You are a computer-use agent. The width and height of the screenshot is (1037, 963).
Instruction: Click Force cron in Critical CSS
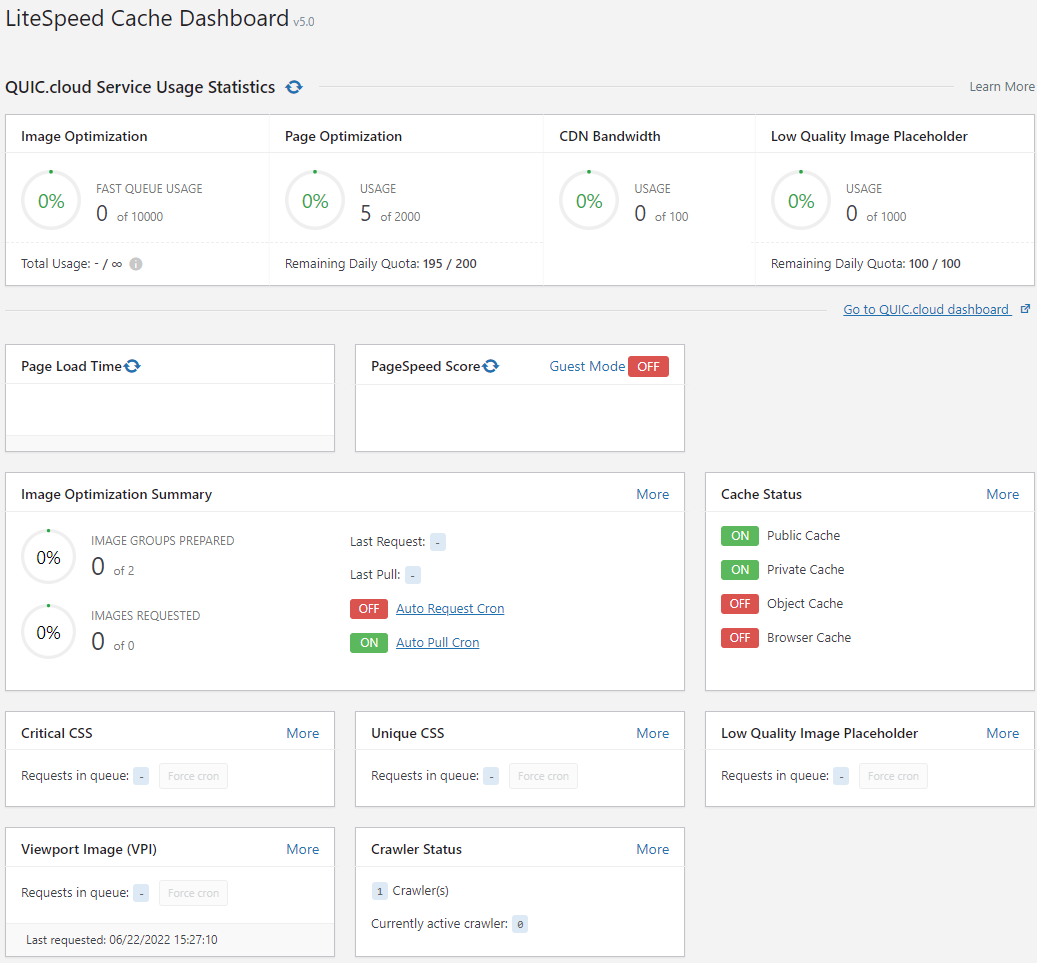pyautogui.click(x=193, y=776)
